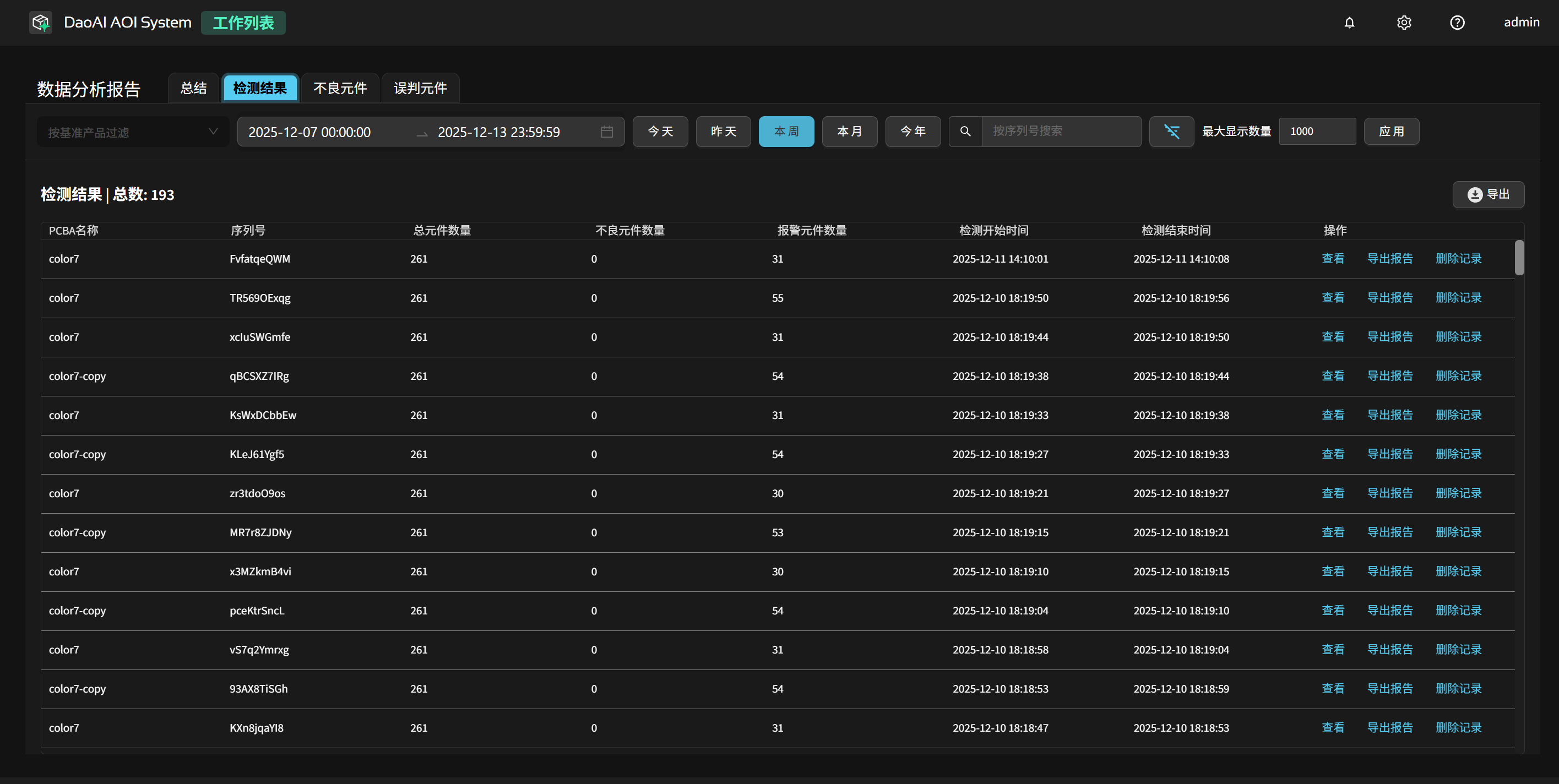
Task: Expand the 按基准产品过滤 product filter dropdown
Action: click(133, 132)
